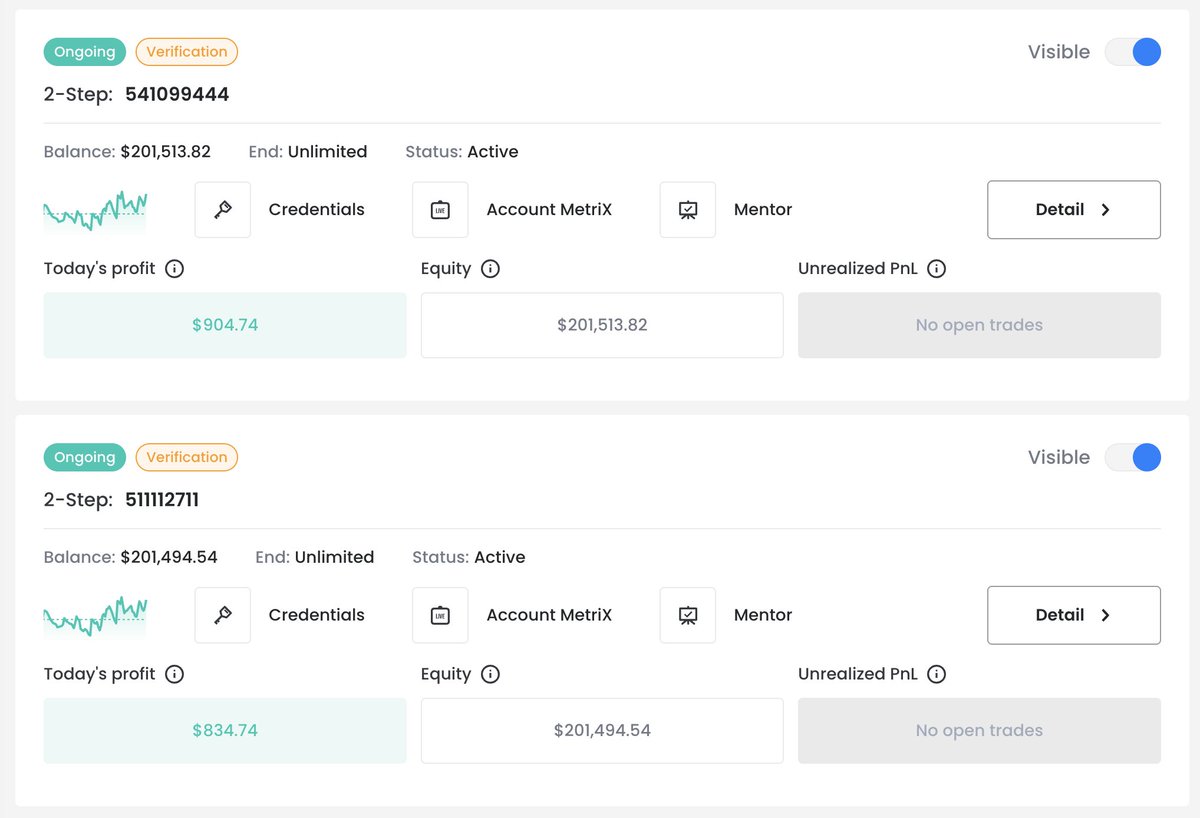Show Equity info icon for account 541099444
This screenshot has width=1200, height=818.
click(490, 269)
